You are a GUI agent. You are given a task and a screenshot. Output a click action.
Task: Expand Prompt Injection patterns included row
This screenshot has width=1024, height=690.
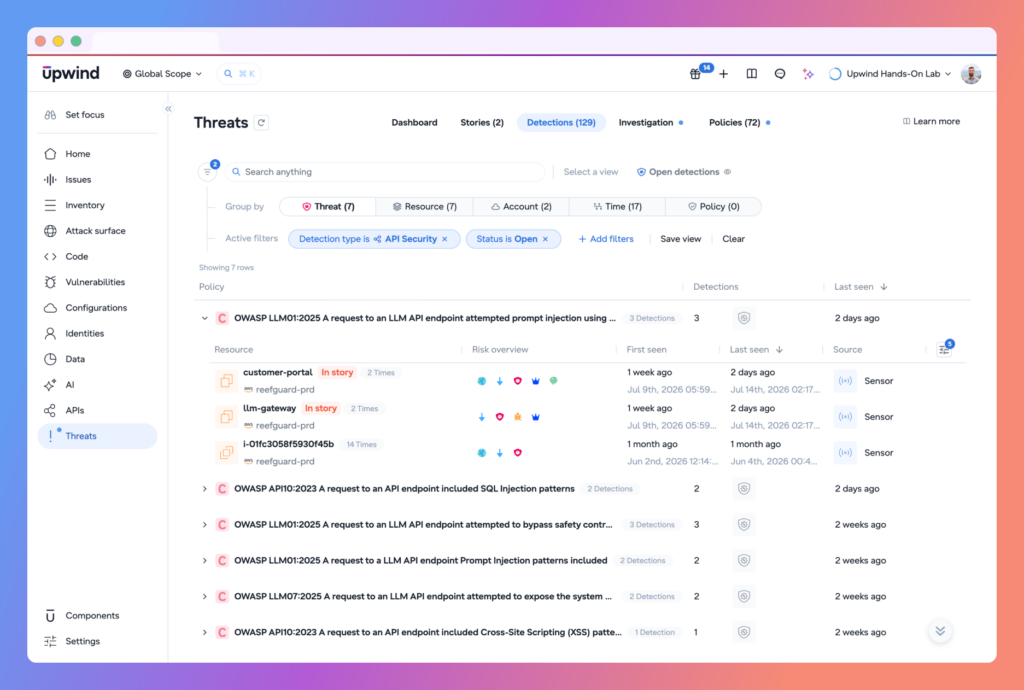point(204,560)
